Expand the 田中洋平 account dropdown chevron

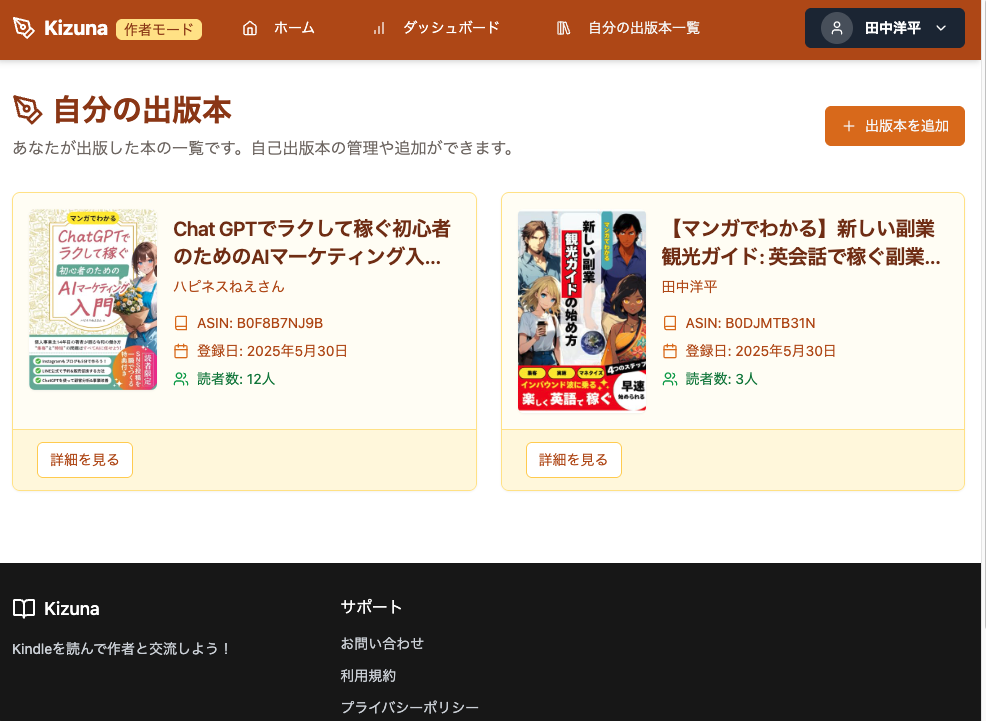point(941,28)
